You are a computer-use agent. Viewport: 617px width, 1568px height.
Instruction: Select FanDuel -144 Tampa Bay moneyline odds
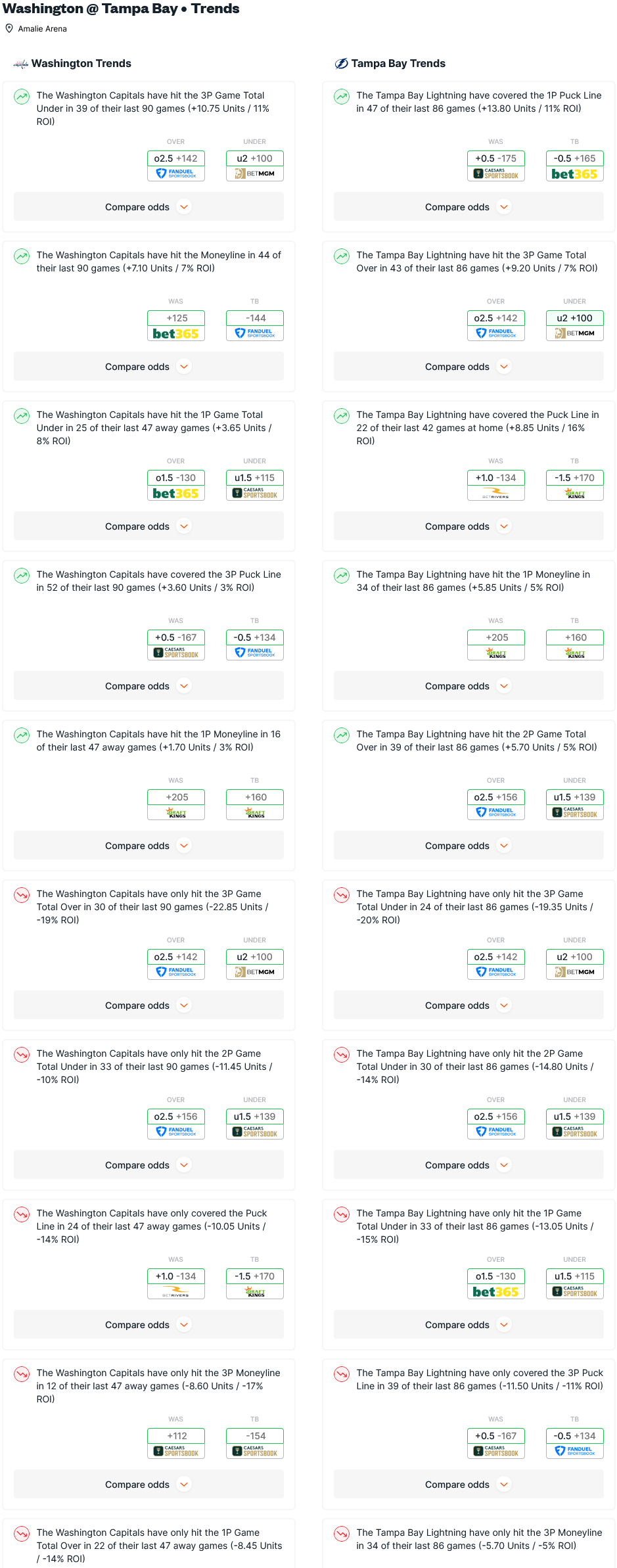[255, 325]
